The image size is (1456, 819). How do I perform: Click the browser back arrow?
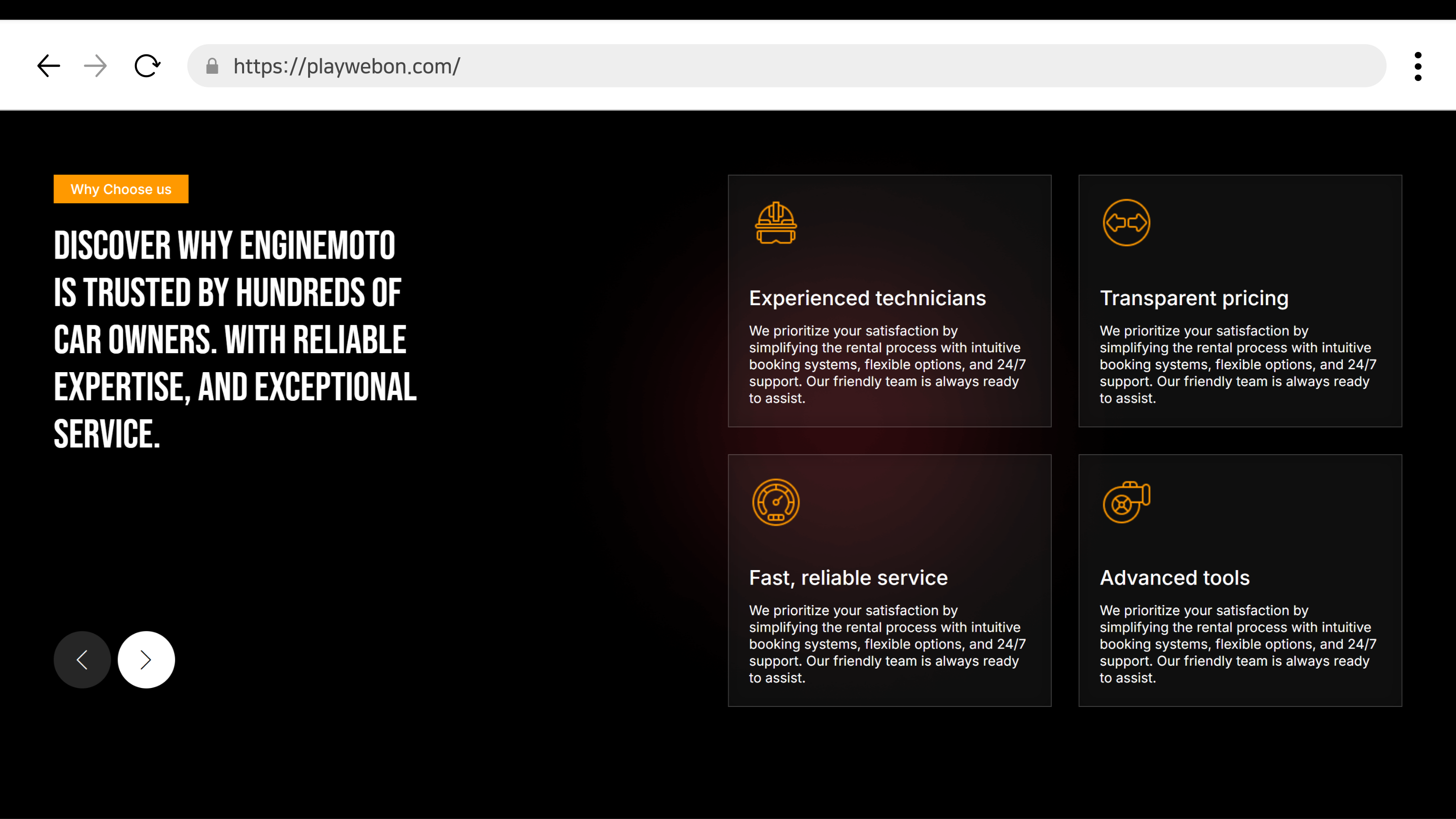pyautogui.click(x=49, y=66)
